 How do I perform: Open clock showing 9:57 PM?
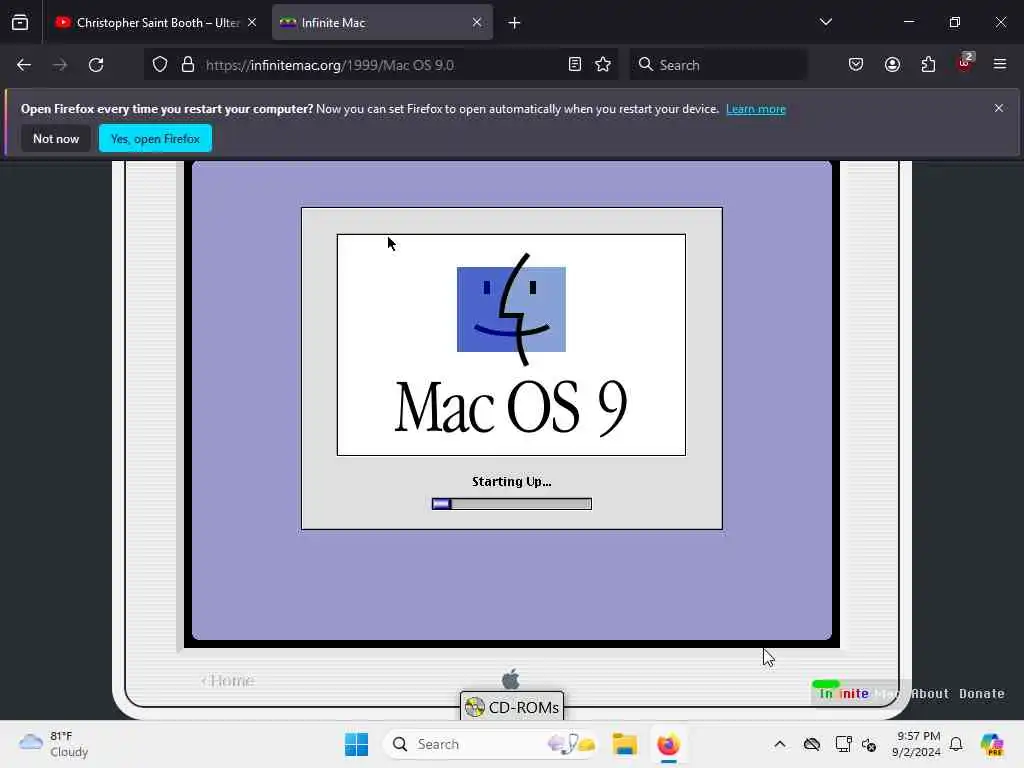click(917, 744)
